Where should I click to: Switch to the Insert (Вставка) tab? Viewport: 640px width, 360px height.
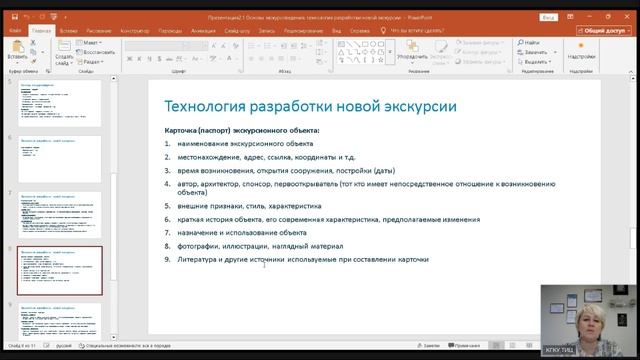[68, 31]
